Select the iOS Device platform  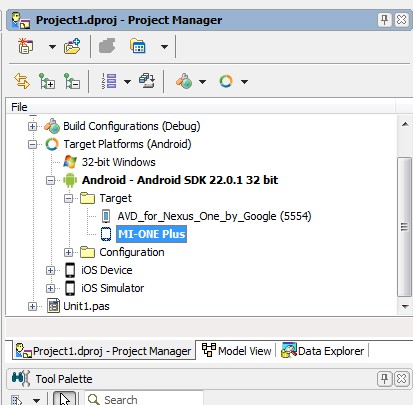[x=107, y=270]
